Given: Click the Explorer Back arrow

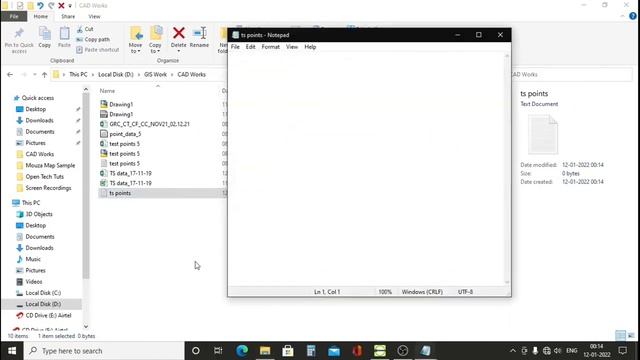Looking at the screenshot, I should (x=10, y=75).
